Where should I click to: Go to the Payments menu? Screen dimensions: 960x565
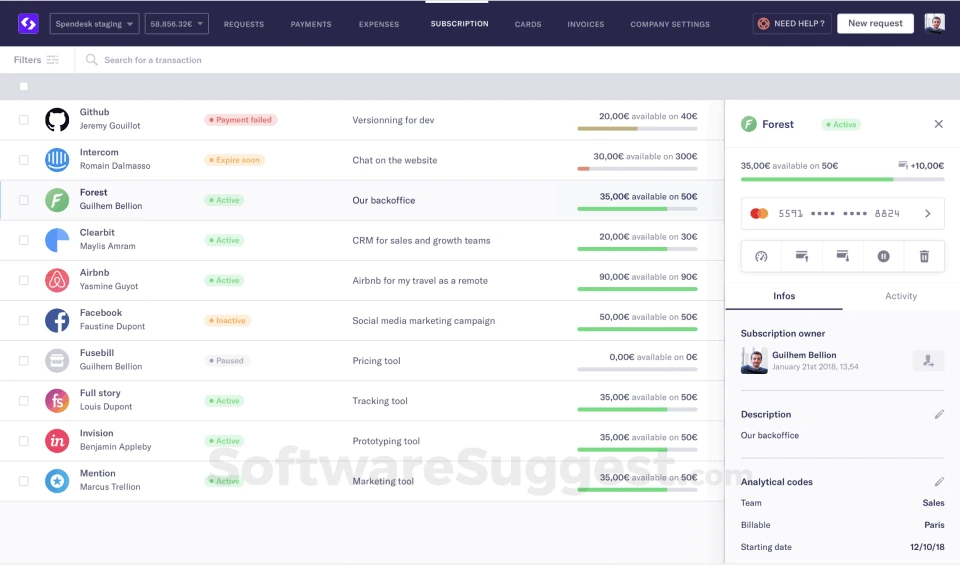(x=311, y=24)
